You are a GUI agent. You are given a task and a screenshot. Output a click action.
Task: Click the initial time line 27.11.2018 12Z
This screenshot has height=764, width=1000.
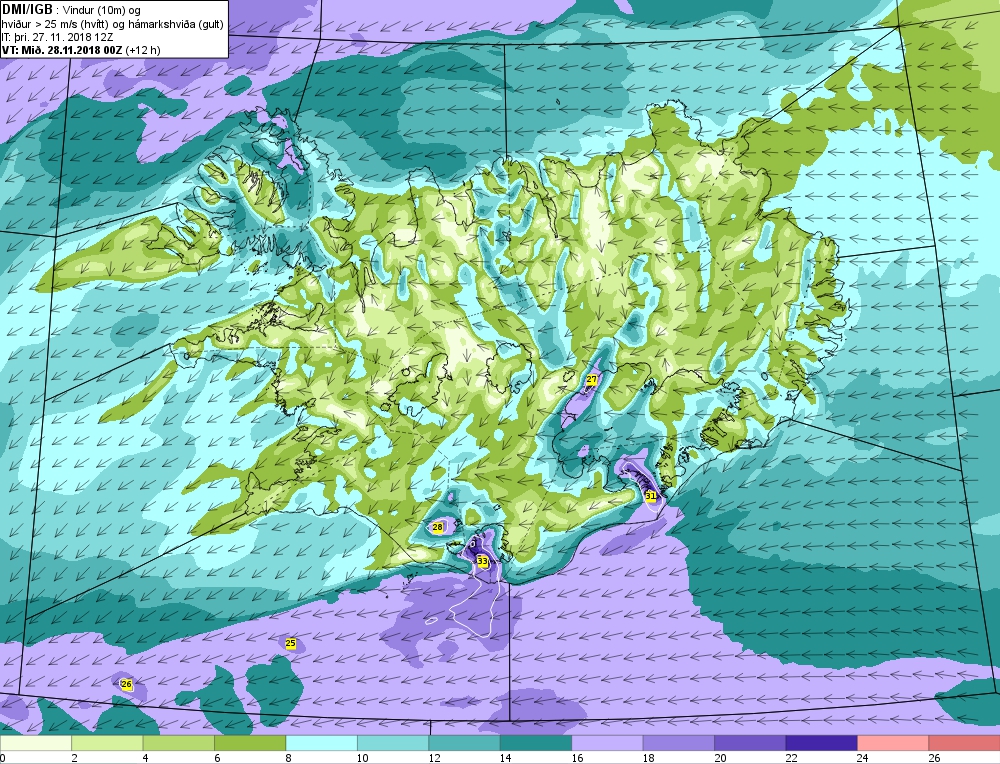57,37
